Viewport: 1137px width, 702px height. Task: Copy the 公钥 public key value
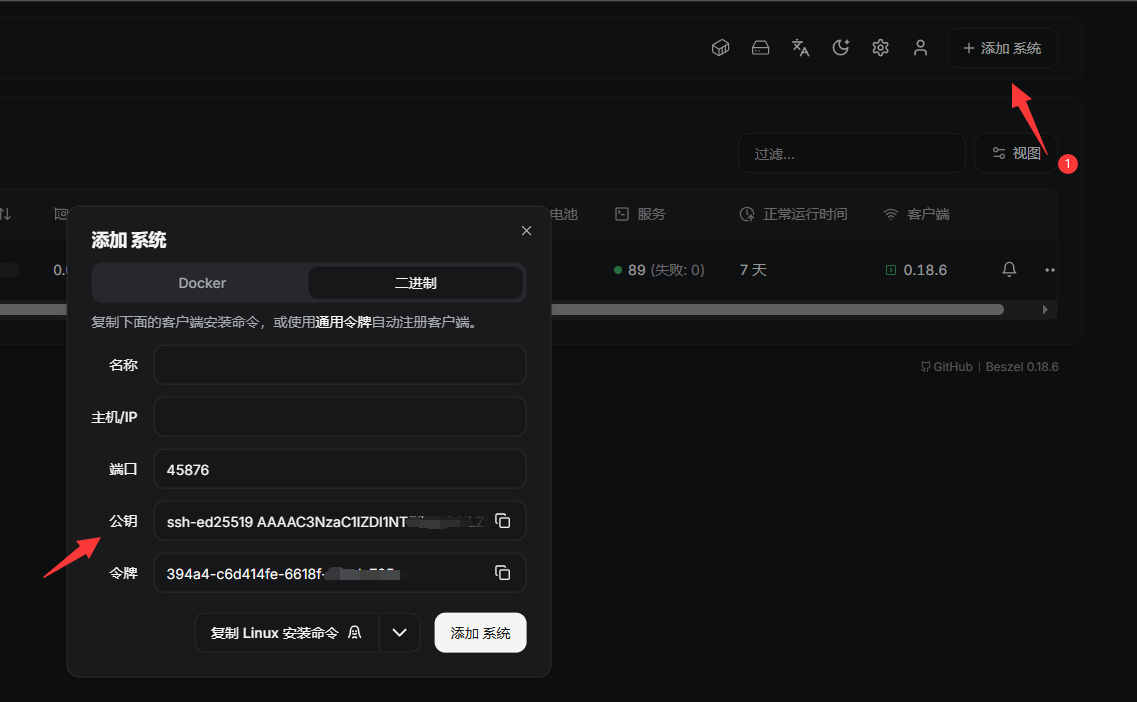tap(503, 521)
